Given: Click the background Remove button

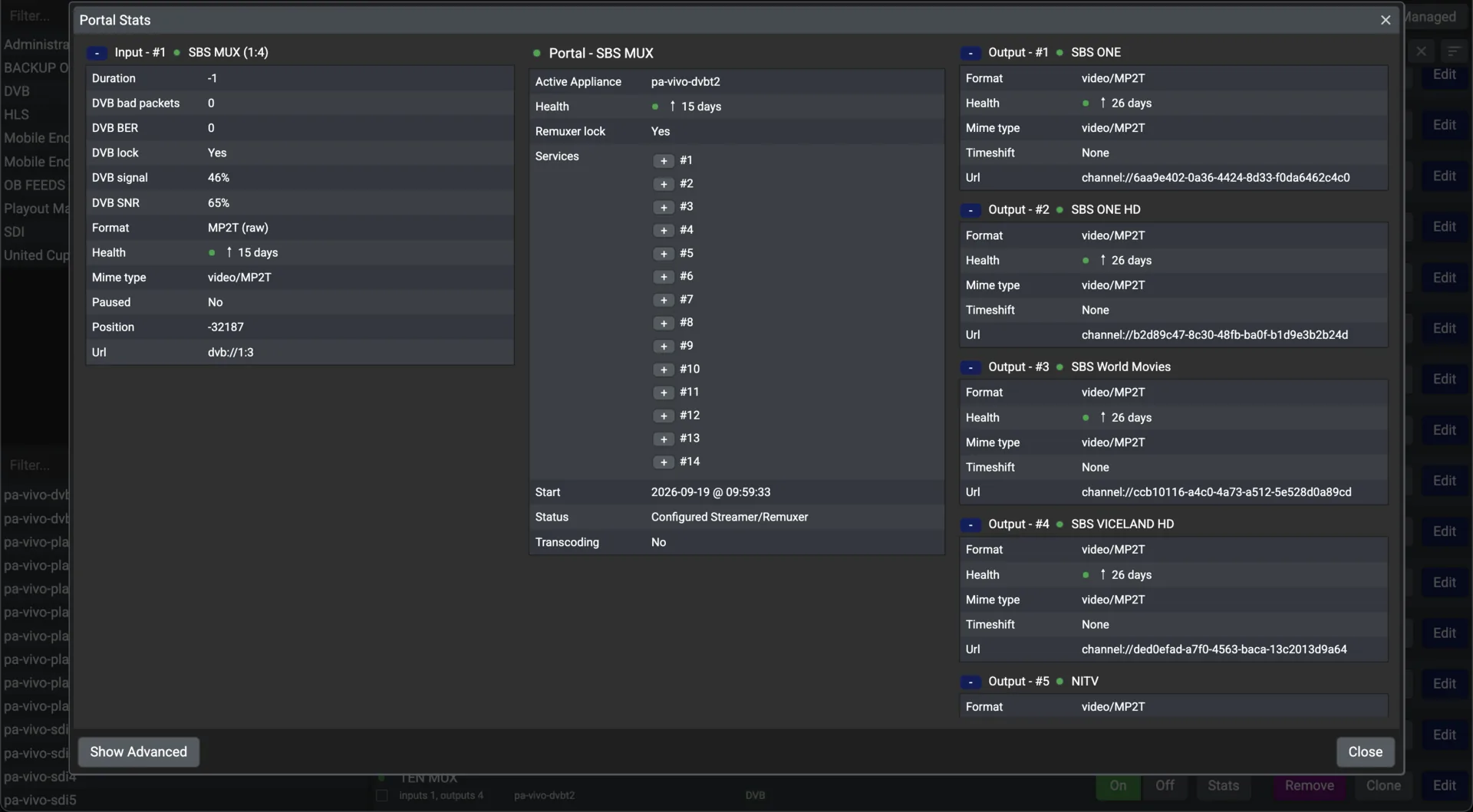Looking at the screenshot, I should [x=1309, y=785].
